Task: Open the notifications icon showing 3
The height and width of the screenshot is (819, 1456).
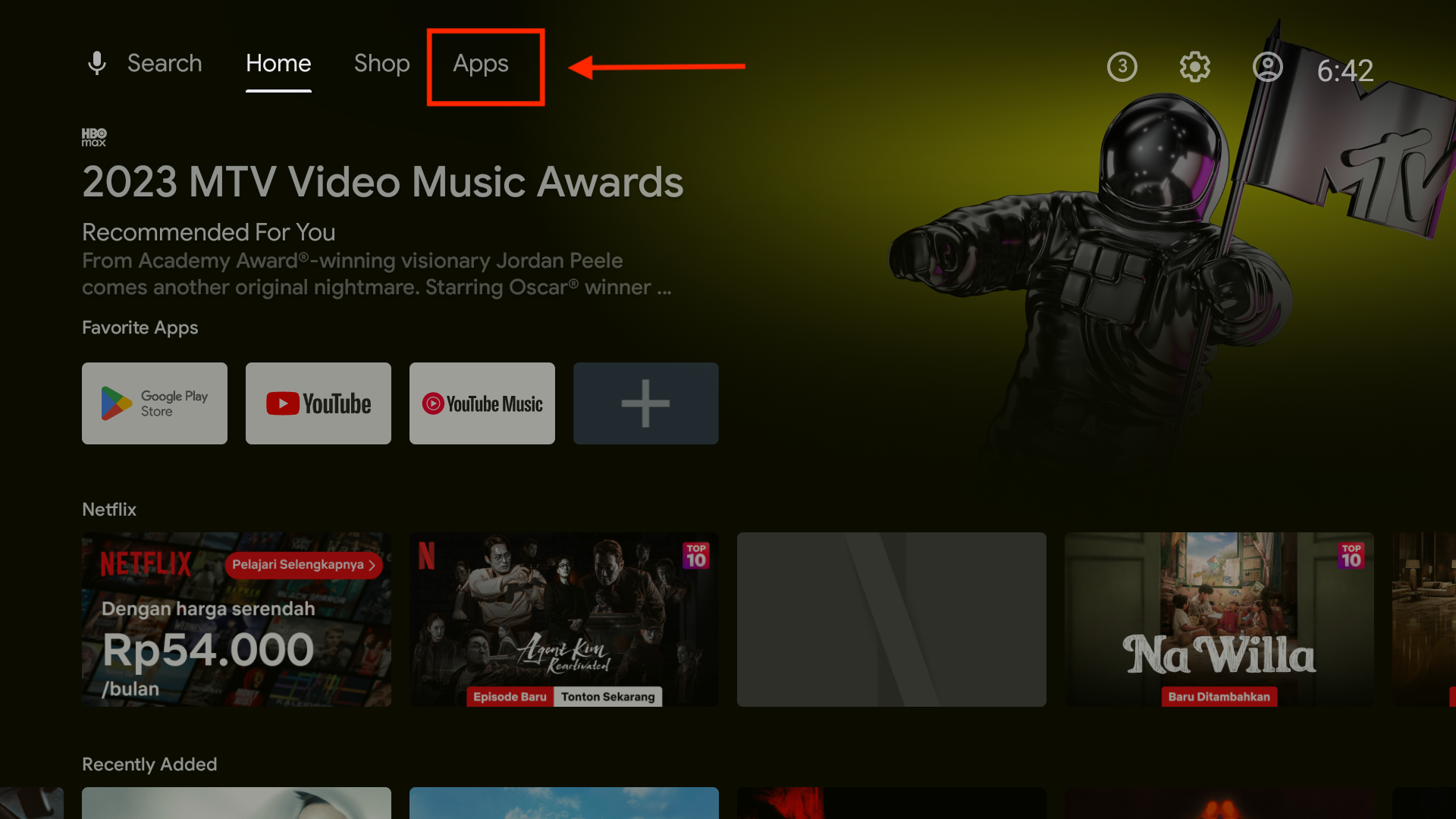Action: pos(1122,67)
